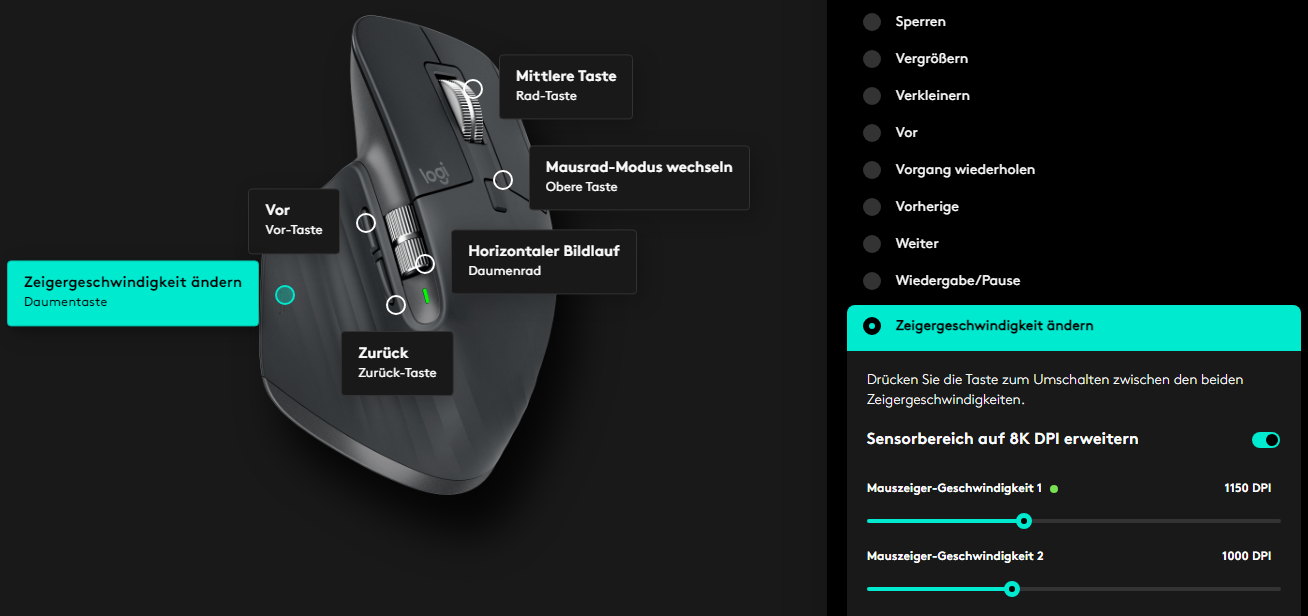Click the Mauszeiger-Geschwindigkeit 2 slider handle
Viewport: 1308px width, 616px height.
[1011, 589]
